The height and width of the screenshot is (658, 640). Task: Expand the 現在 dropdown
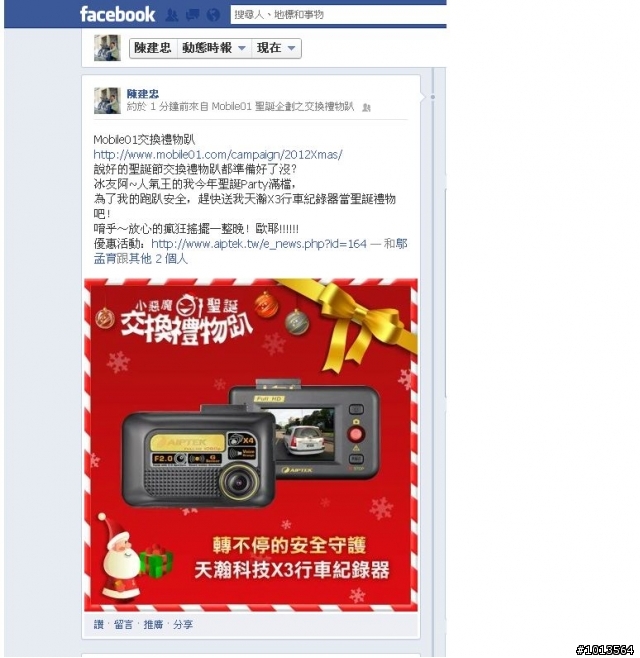click(276, 48)
